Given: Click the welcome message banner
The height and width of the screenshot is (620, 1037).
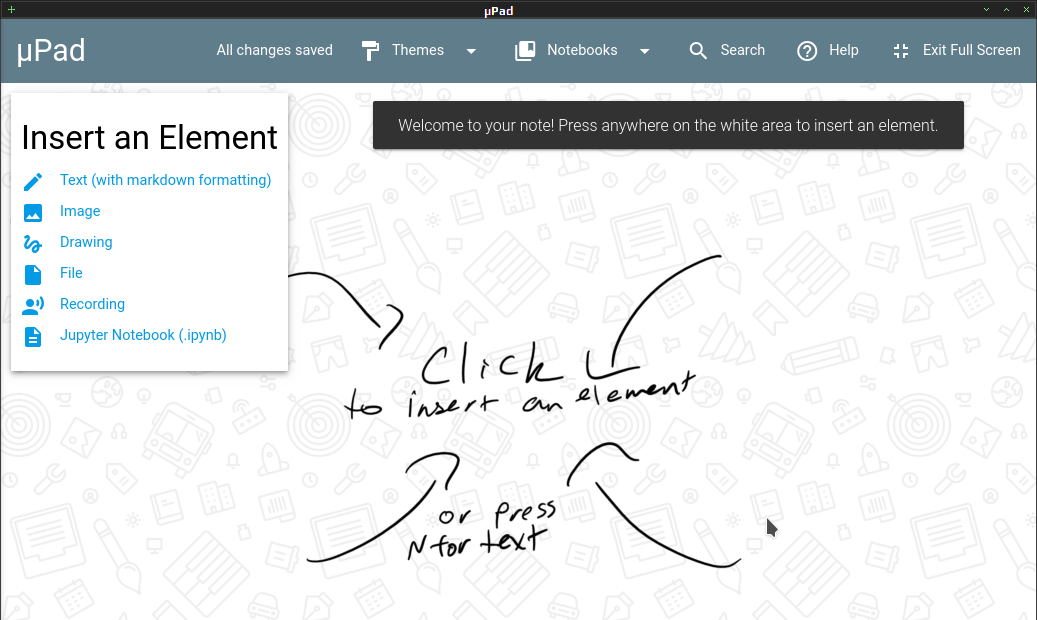Looking at the screenshot, I should 668,125.
